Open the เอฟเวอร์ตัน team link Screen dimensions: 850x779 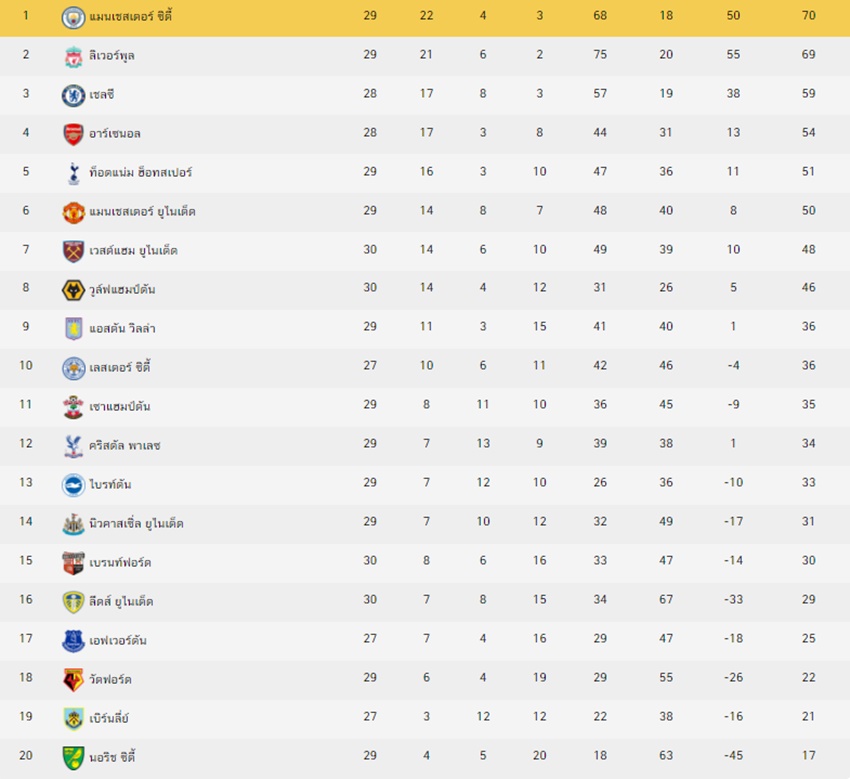(118, 640)
